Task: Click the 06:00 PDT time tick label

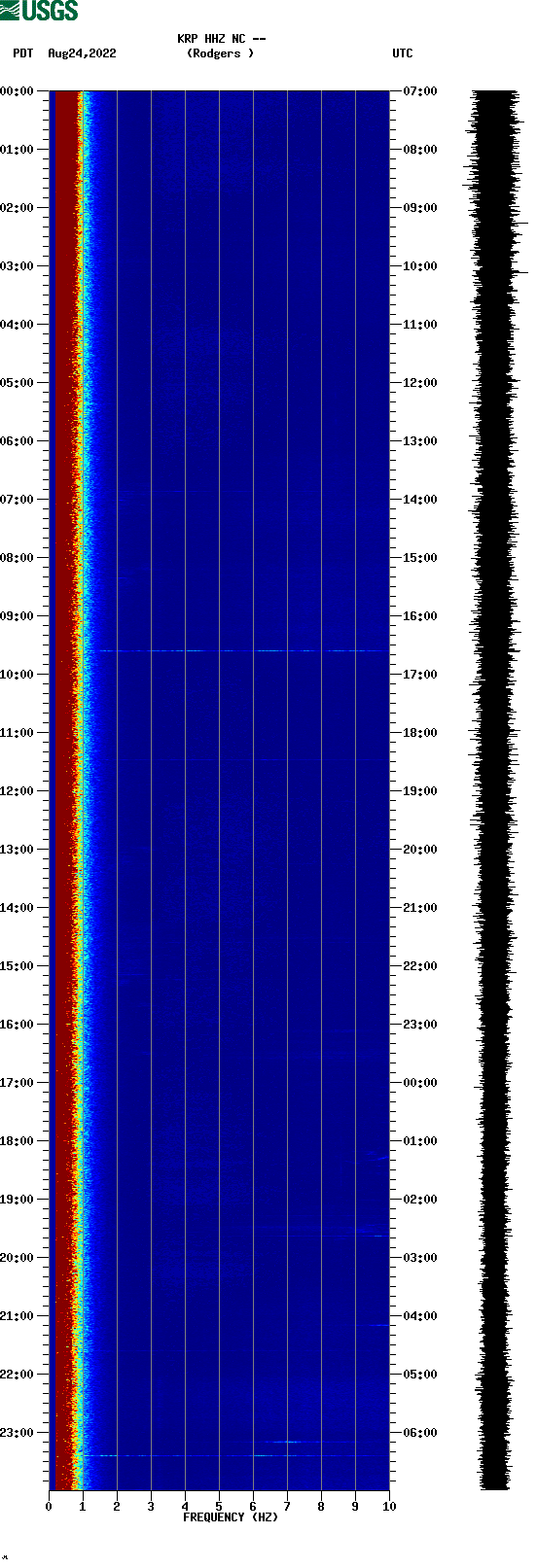Action: [x=18, y=441]
